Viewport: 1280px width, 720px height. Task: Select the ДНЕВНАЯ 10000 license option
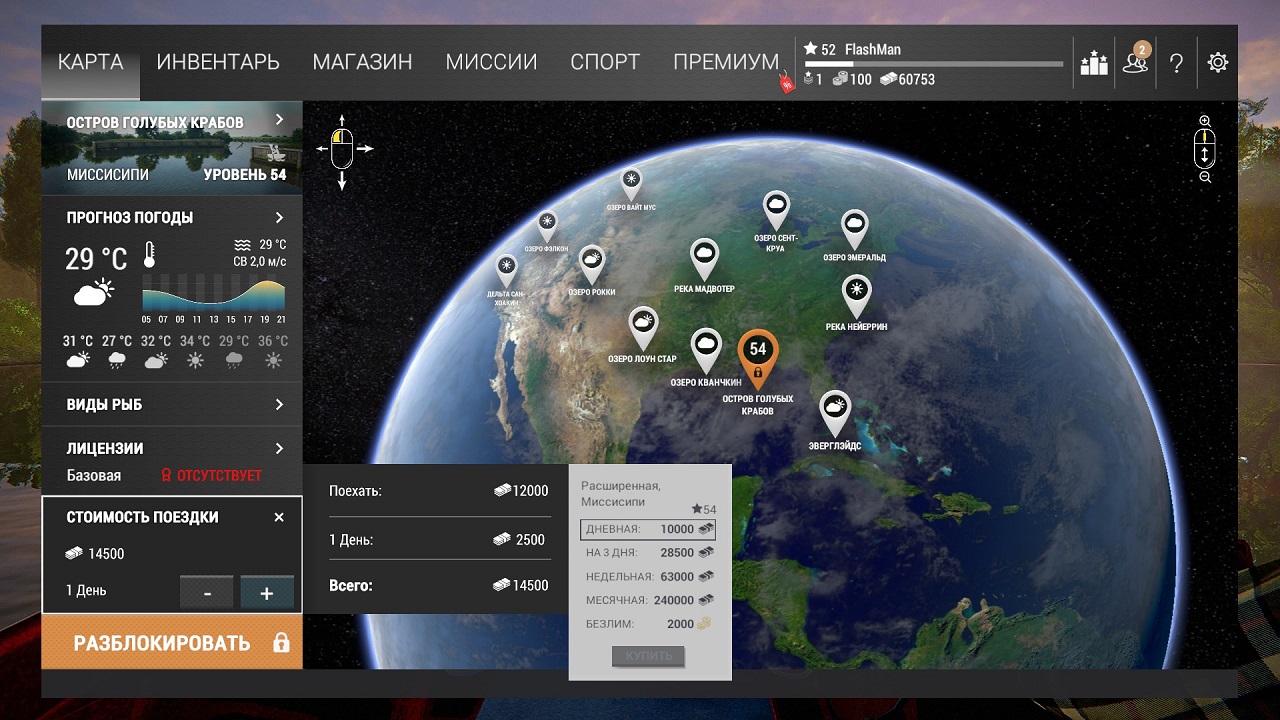(648, 529)
